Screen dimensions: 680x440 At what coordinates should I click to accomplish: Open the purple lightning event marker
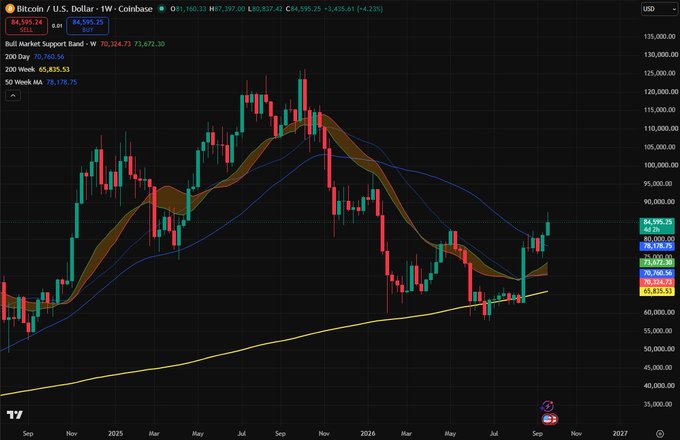point(548,406)
